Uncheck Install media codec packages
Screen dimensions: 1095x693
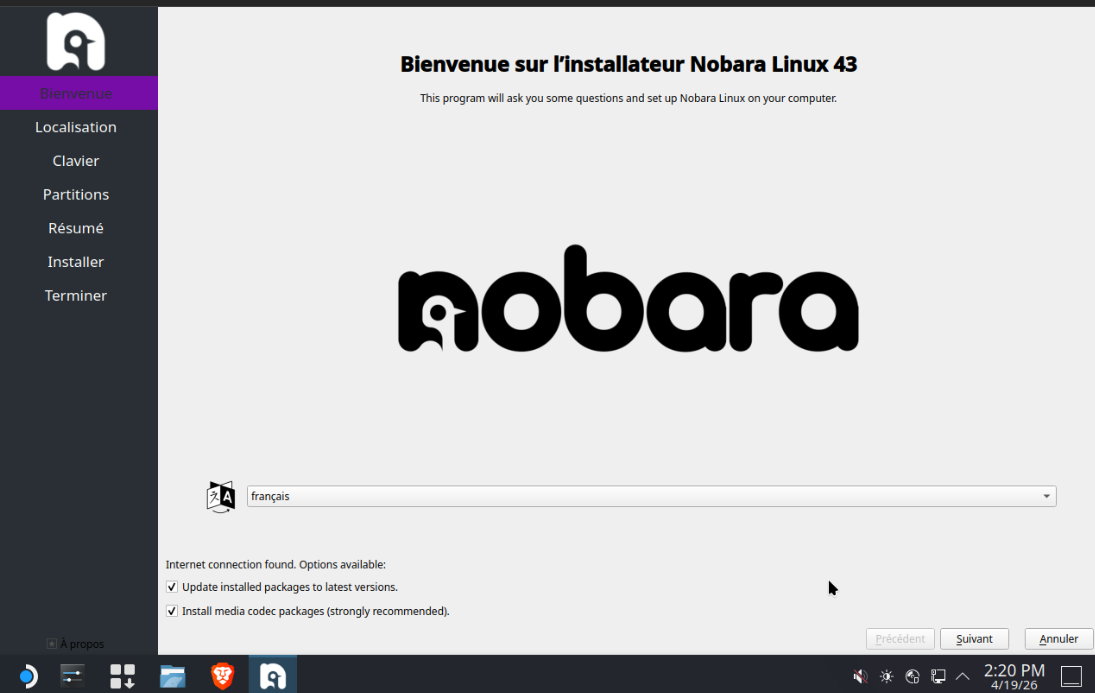(x=172, y=611)
